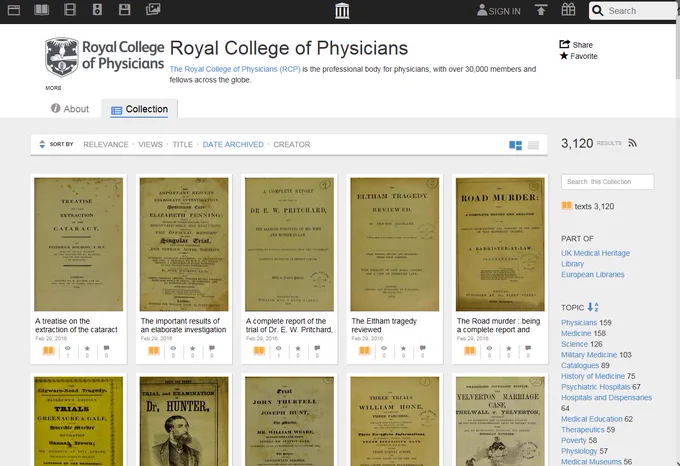Open The Royal College of Physicians (RCP) link
The image size is (680, 466).
pos(235,69)
